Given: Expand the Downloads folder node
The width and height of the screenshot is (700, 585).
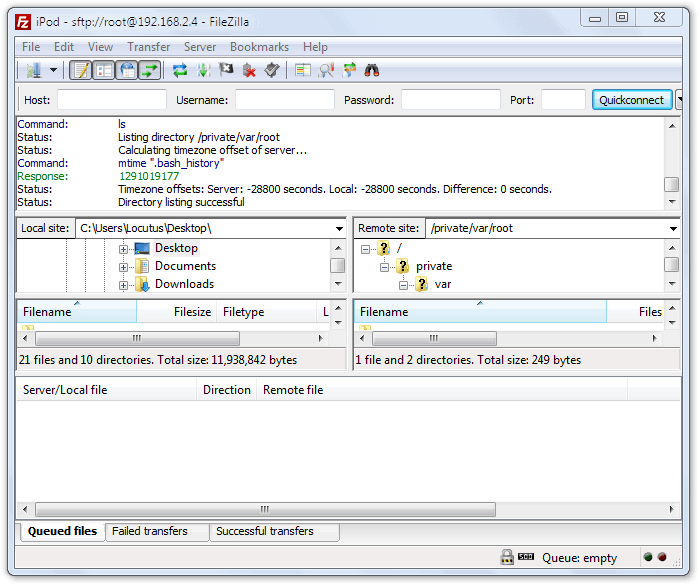Looking at the screenshot, I should click(x=123, y=285).
